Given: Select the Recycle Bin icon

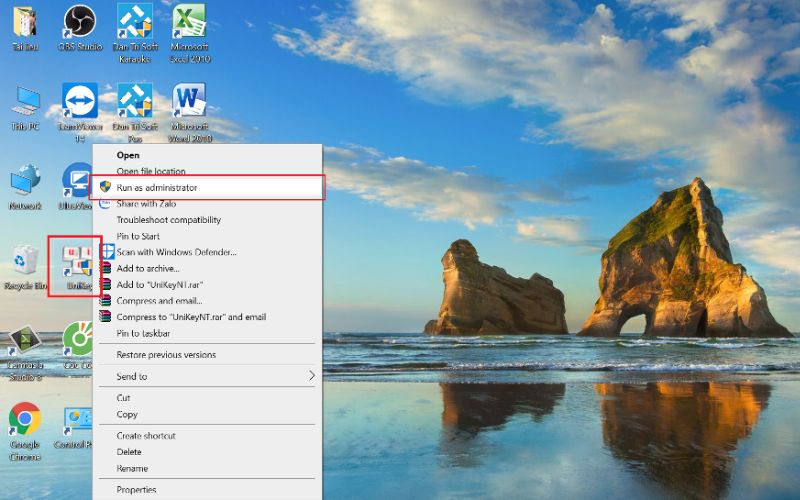Looking at the screenshot, I should (x=24, y=267).
